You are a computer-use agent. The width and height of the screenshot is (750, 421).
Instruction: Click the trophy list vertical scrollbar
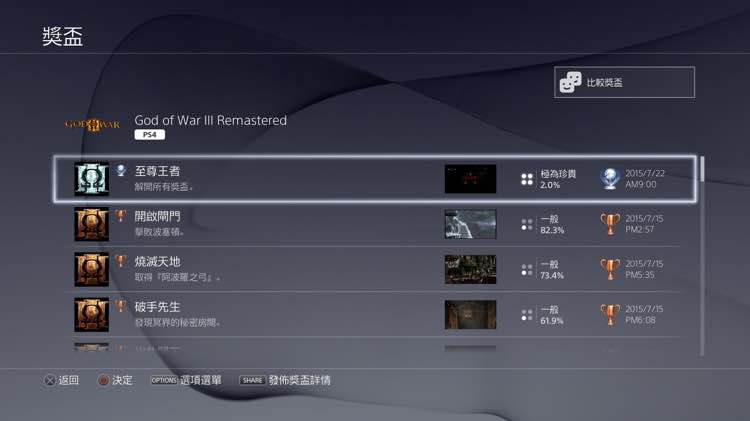702,256
